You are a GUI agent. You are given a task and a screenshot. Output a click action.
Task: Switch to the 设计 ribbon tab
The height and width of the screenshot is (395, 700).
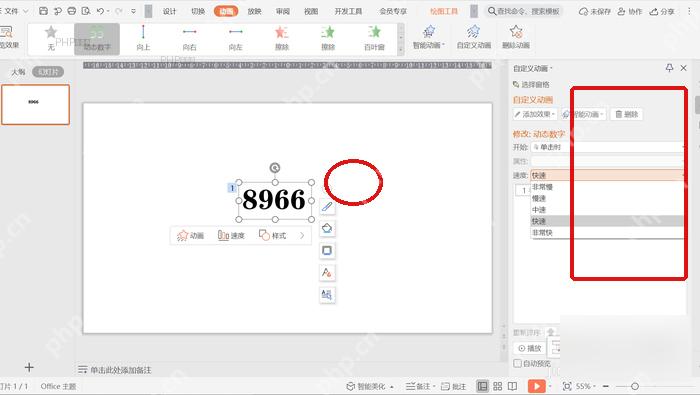point(169,12)
